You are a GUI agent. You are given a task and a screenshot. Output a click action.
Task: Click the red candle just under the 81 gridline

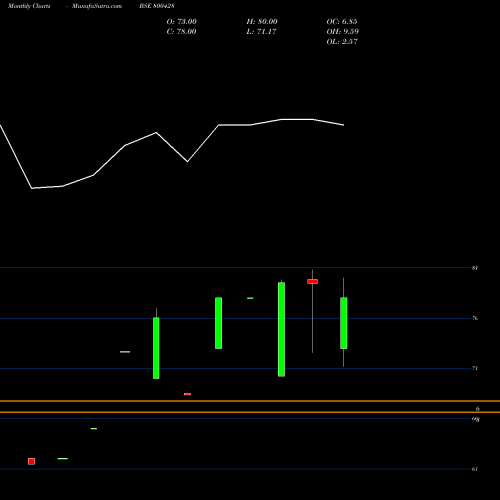click(x=313, y=281)
